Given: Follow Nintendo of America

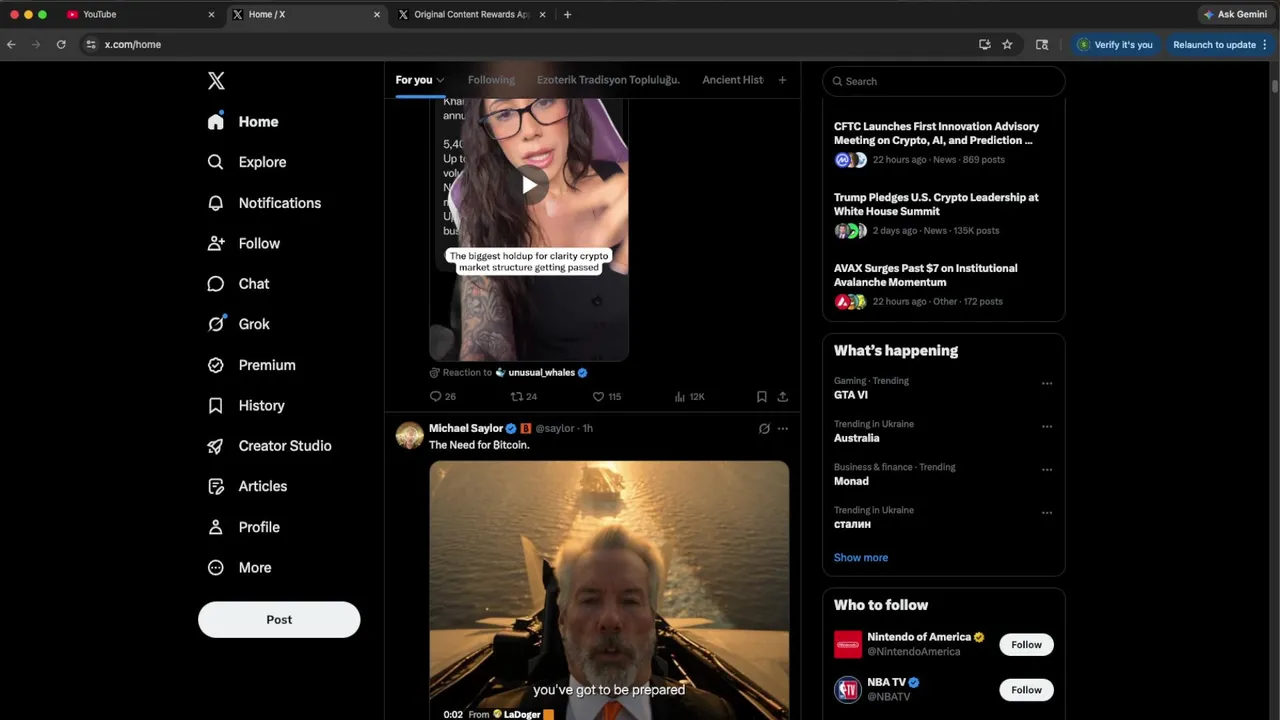Looking at the screenshot, I should pyautogui.click(x=1026, y=645).
